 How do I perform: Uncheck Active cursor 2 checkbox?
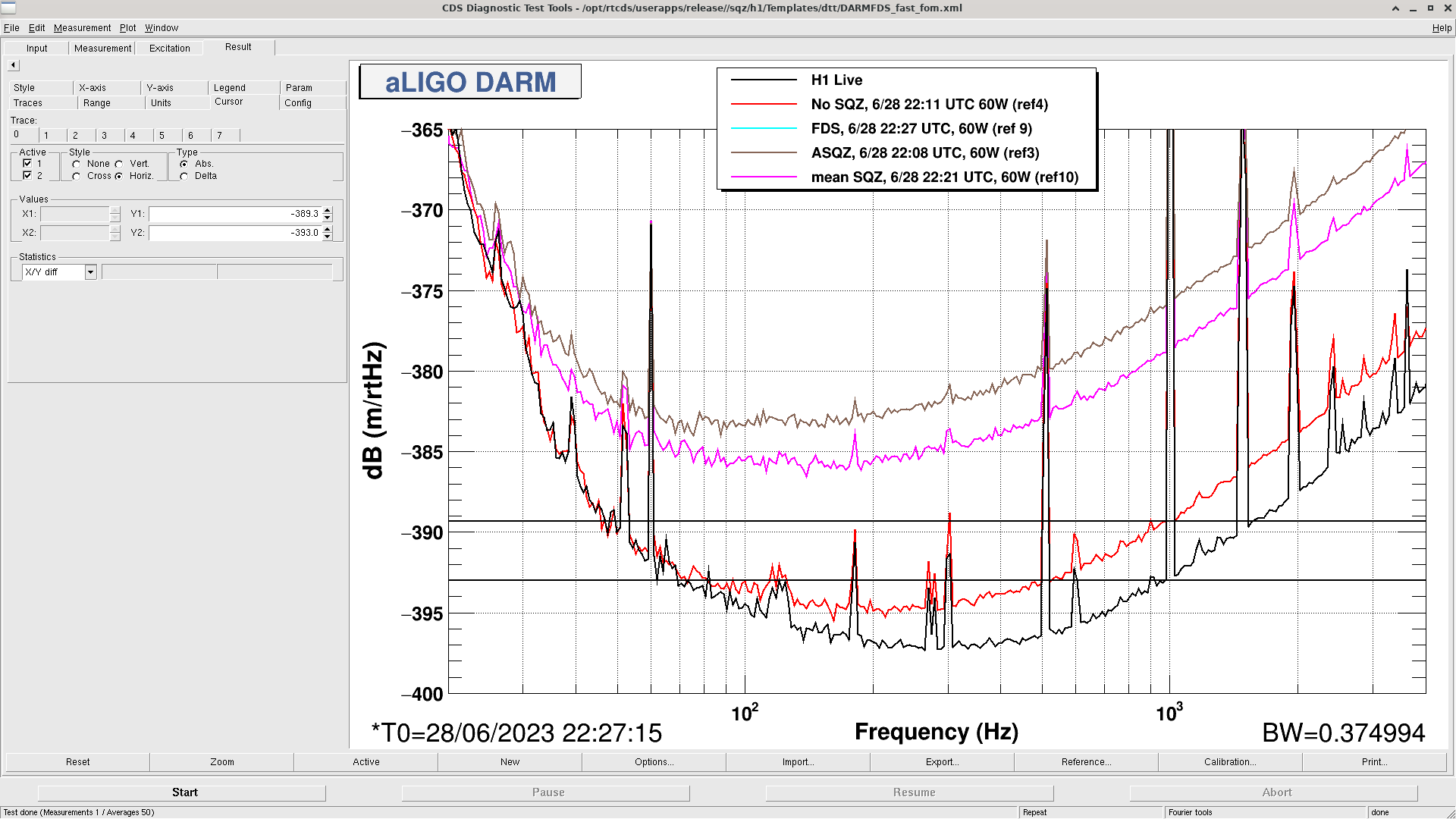[27, 175]
